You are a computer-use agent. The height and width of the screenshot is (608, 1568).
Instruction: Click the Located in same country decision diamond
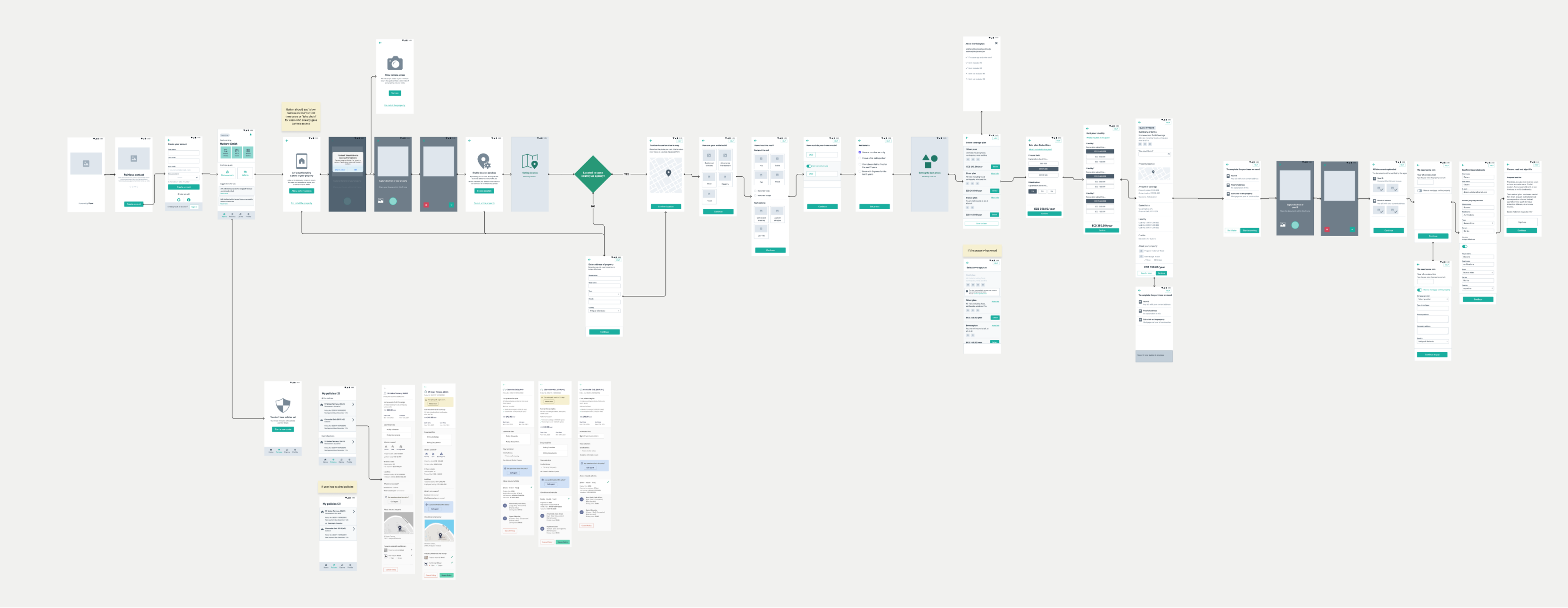pyautogui.click(x=592, y=174)
